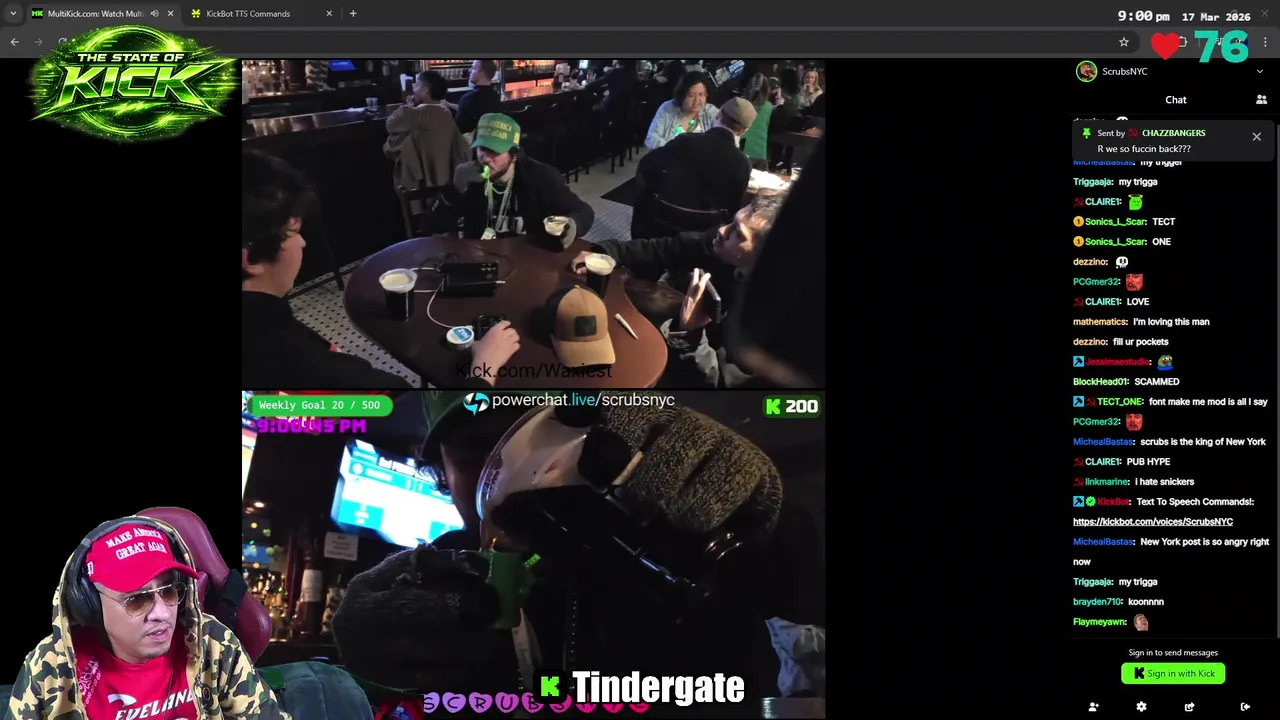Click the BlockHead01 username in chat

click(x=1101, y=382)
